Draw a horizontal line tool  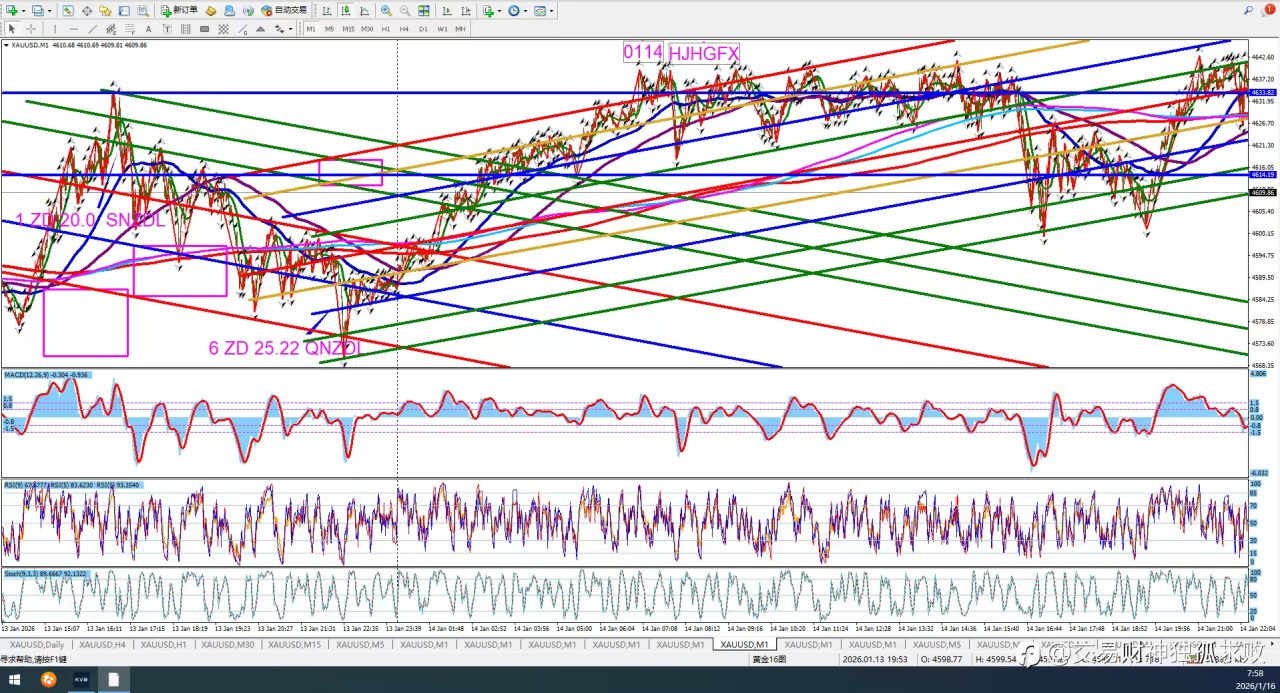(x=73, y=29)
